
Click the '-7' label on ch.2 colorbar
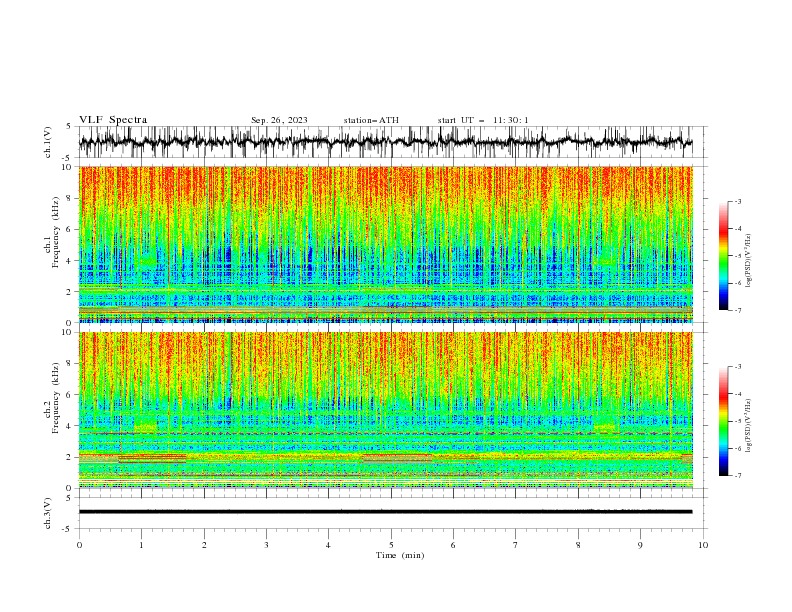coord(737,475)
